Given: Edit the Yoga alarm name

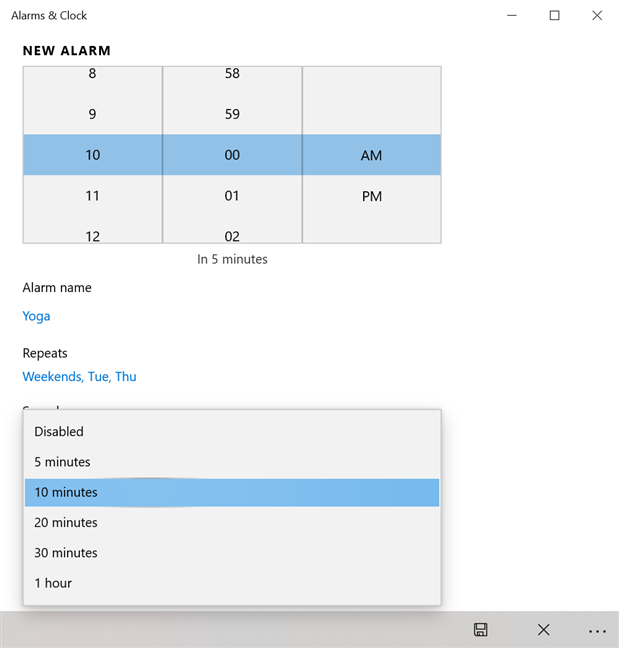Looking at the screenshot, I should 37,316.
